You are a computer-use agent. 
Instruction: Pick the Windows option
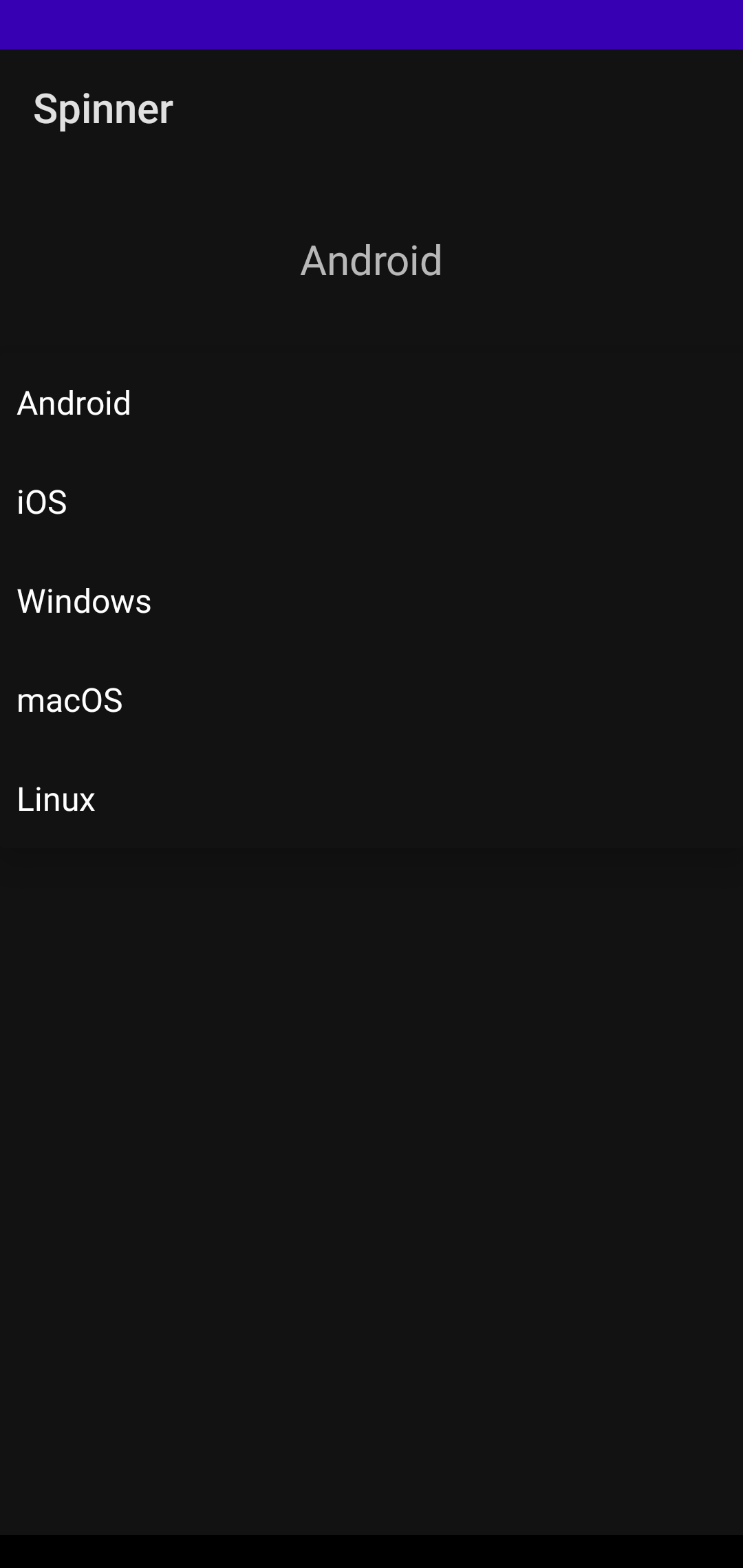(x=371, y=601)
